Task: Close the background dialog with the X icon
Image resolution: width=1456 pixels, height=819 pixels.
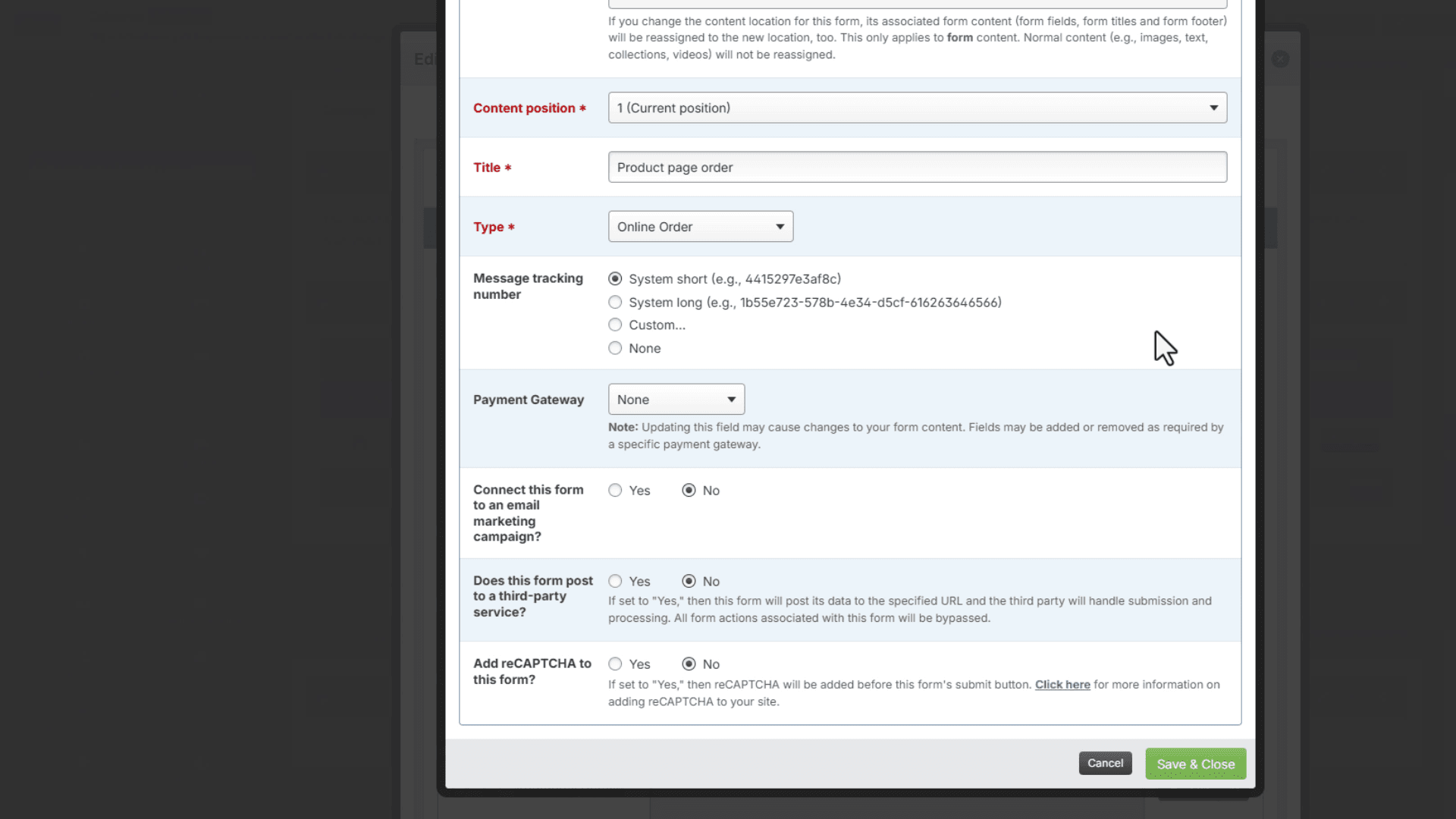Action: pyautogui.click(x=1280, y=58)
